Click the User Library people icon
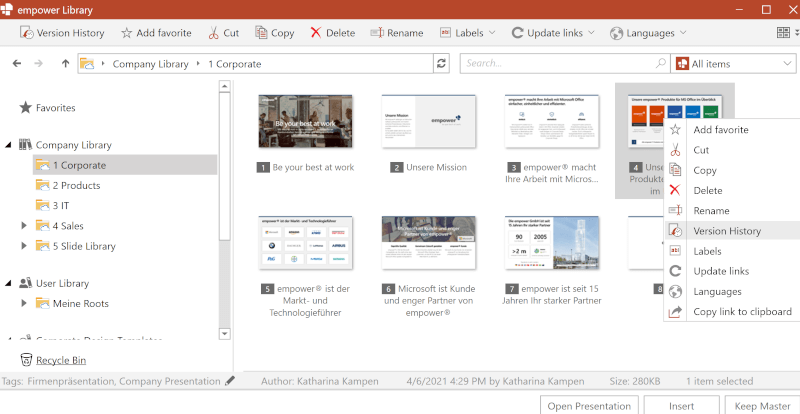Viewport: 800px width, 414px height. click(x=26, y=283)
